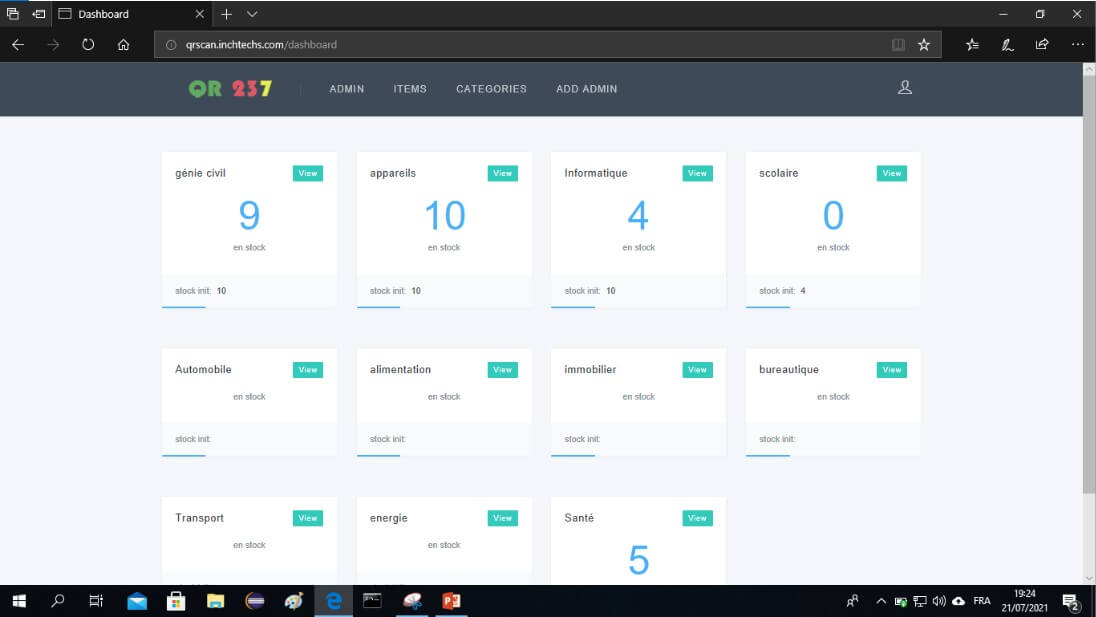
Task: Show hidden system tray icons
Action: tap(881, 601)
